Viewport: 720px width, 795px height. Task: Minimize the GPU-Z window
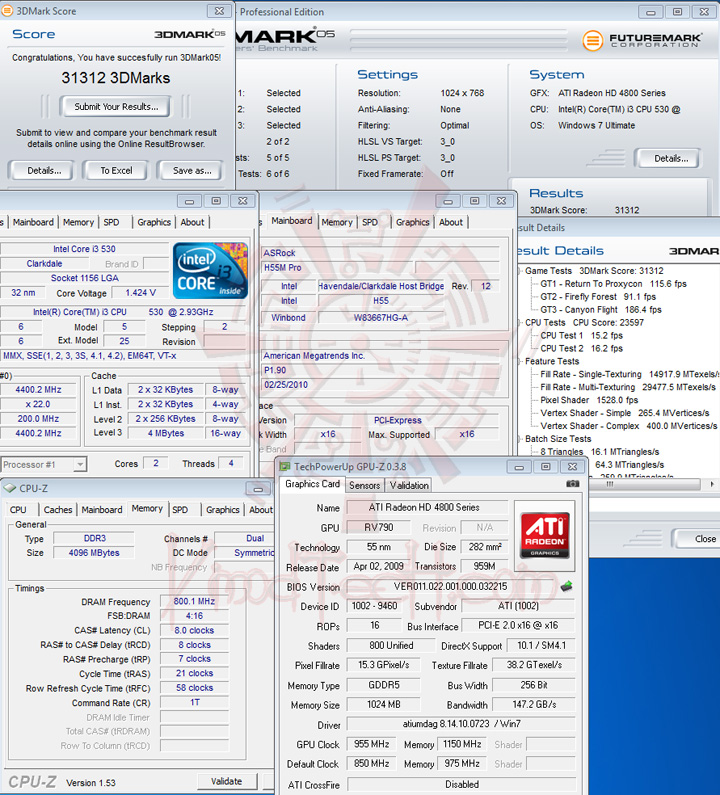(x=519, y=467)
